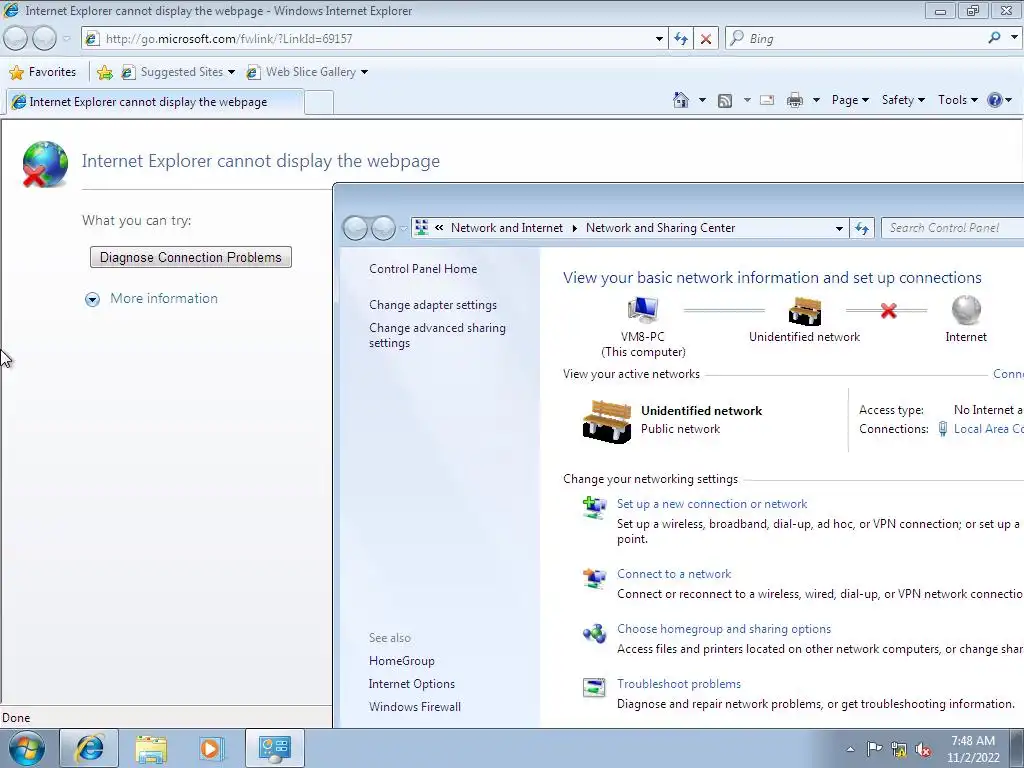Click the network tray icon
This screenshot has height=768, width=1024.
[x=899, y=750]
